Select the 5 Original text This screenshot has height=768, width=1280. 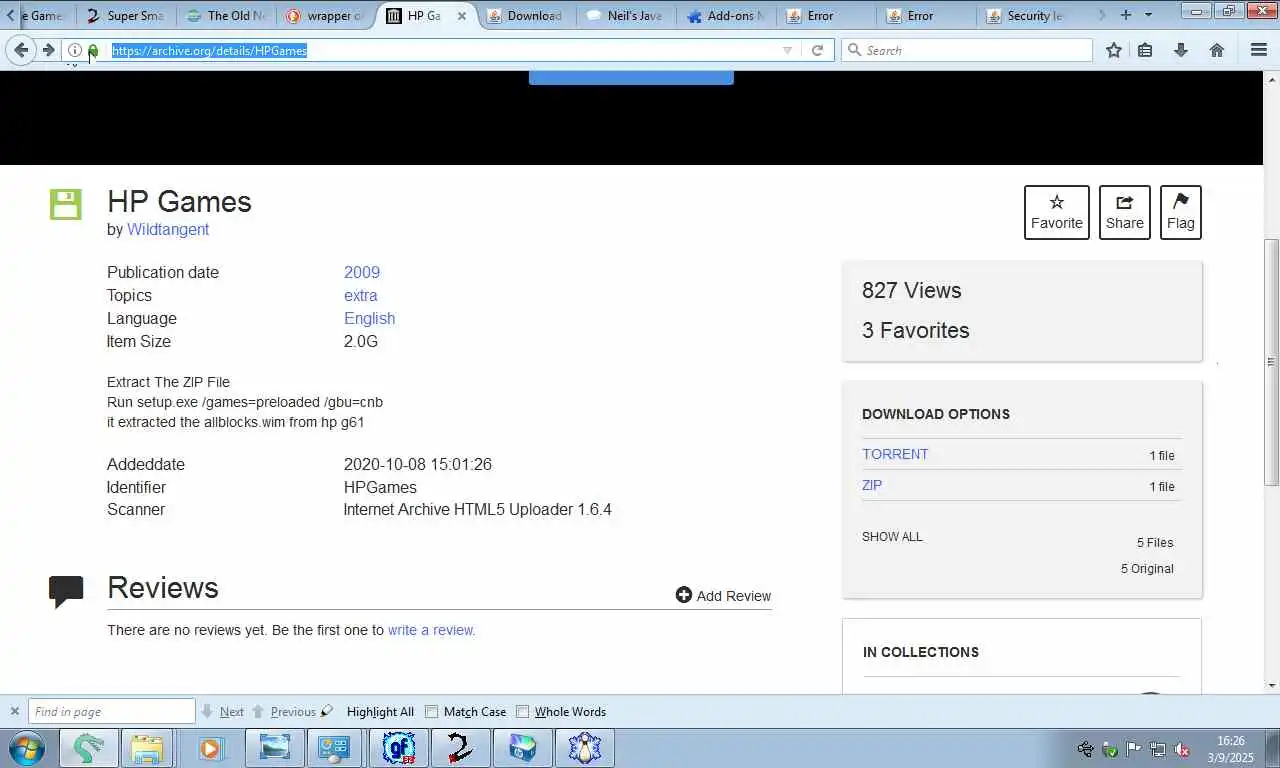[x=1147, y=568]
